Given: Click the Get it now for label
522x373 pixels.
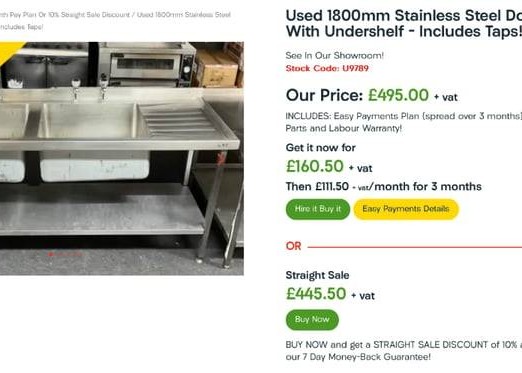Looking at the screenshot, I should pyautogui.click(x=321, y=148).
